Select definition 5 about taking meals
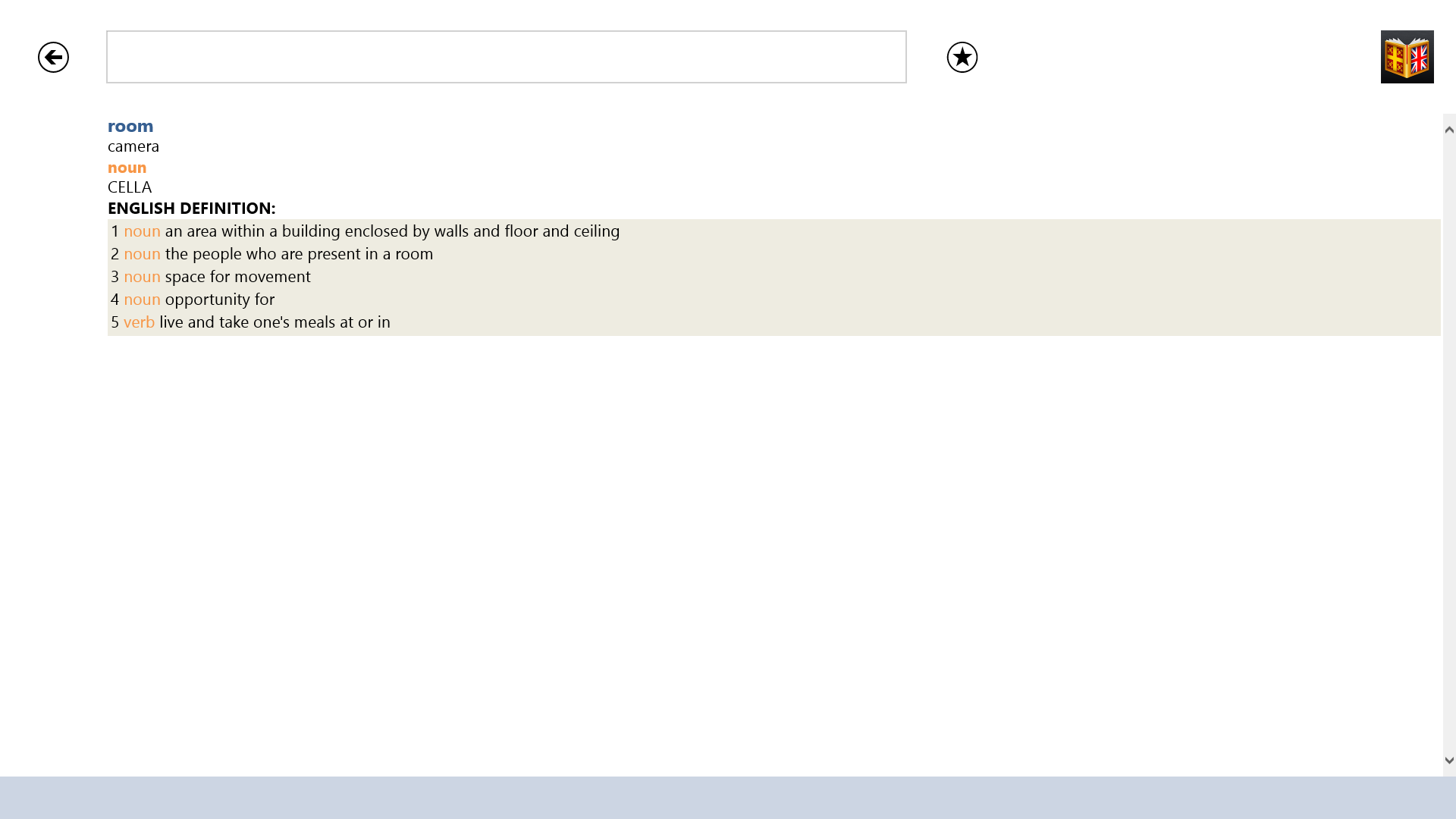The image size is (1456, 819). 275,322
